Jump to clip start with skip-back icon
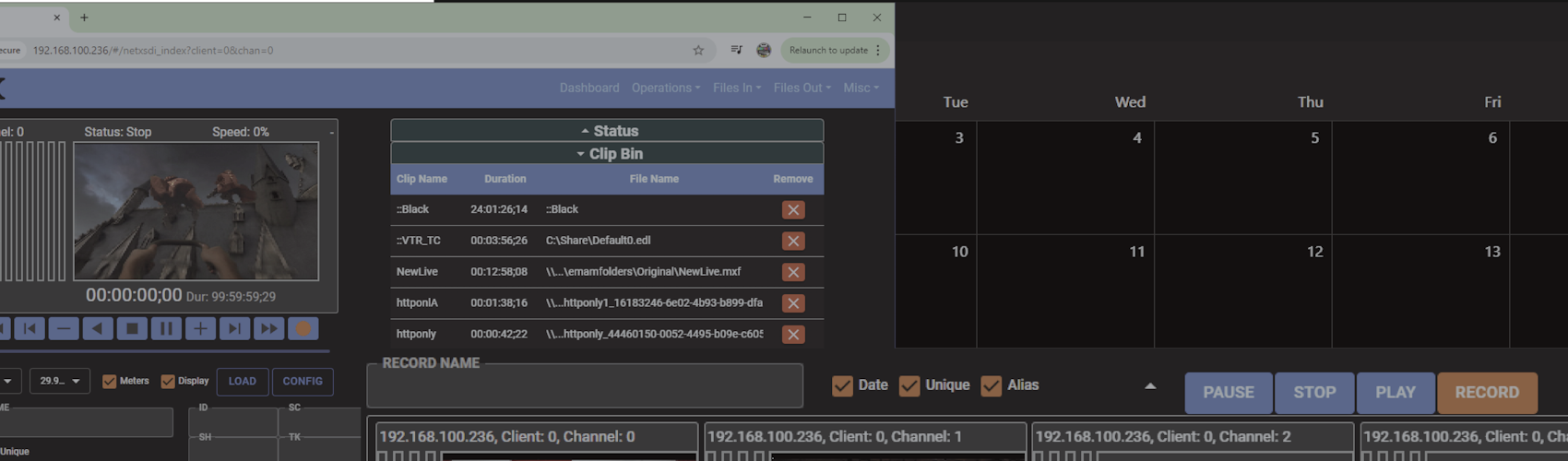The height and width of the screenshot is (461, 1568). click(30, 328)
